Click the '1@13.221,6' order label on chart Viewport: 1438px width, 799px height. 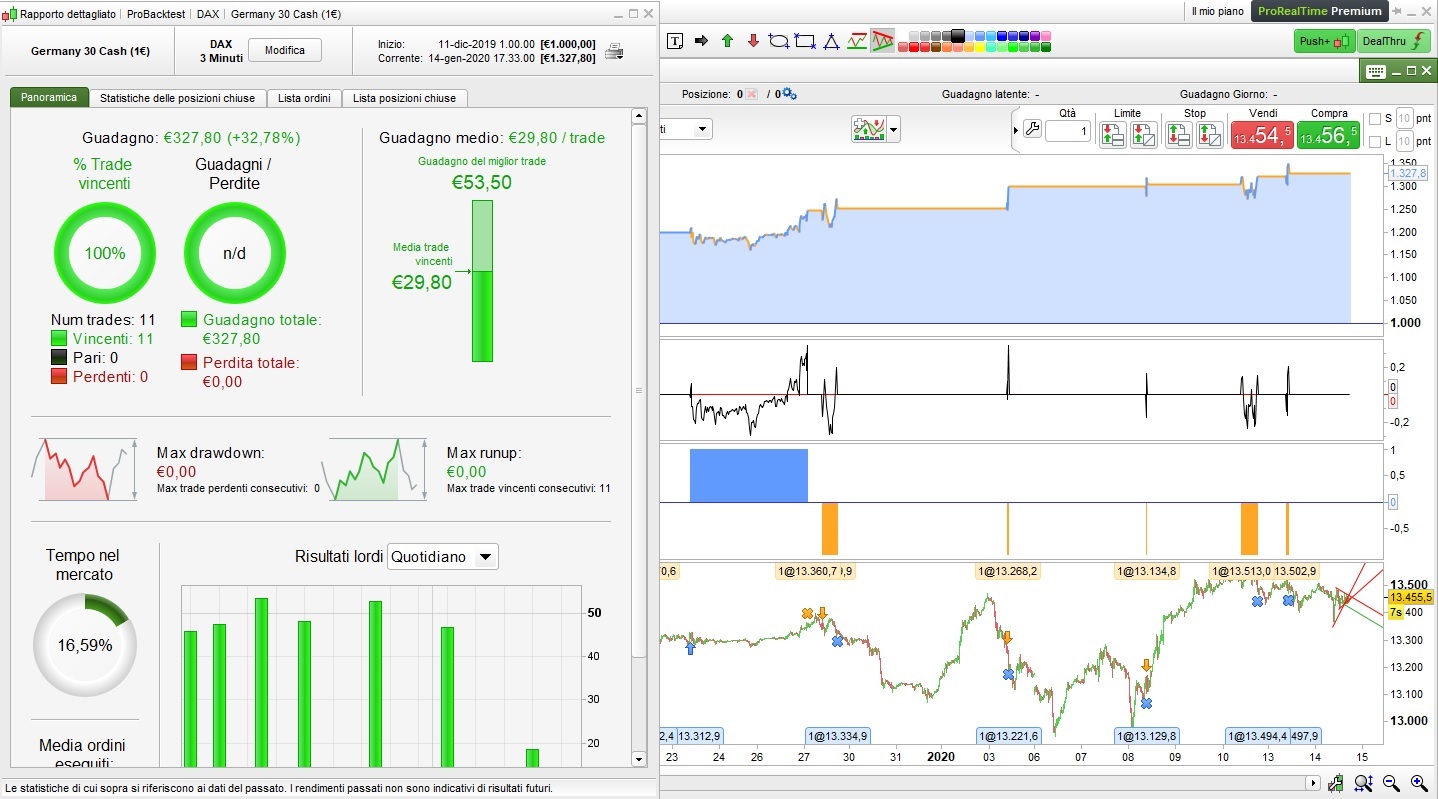pos(1010,736)
